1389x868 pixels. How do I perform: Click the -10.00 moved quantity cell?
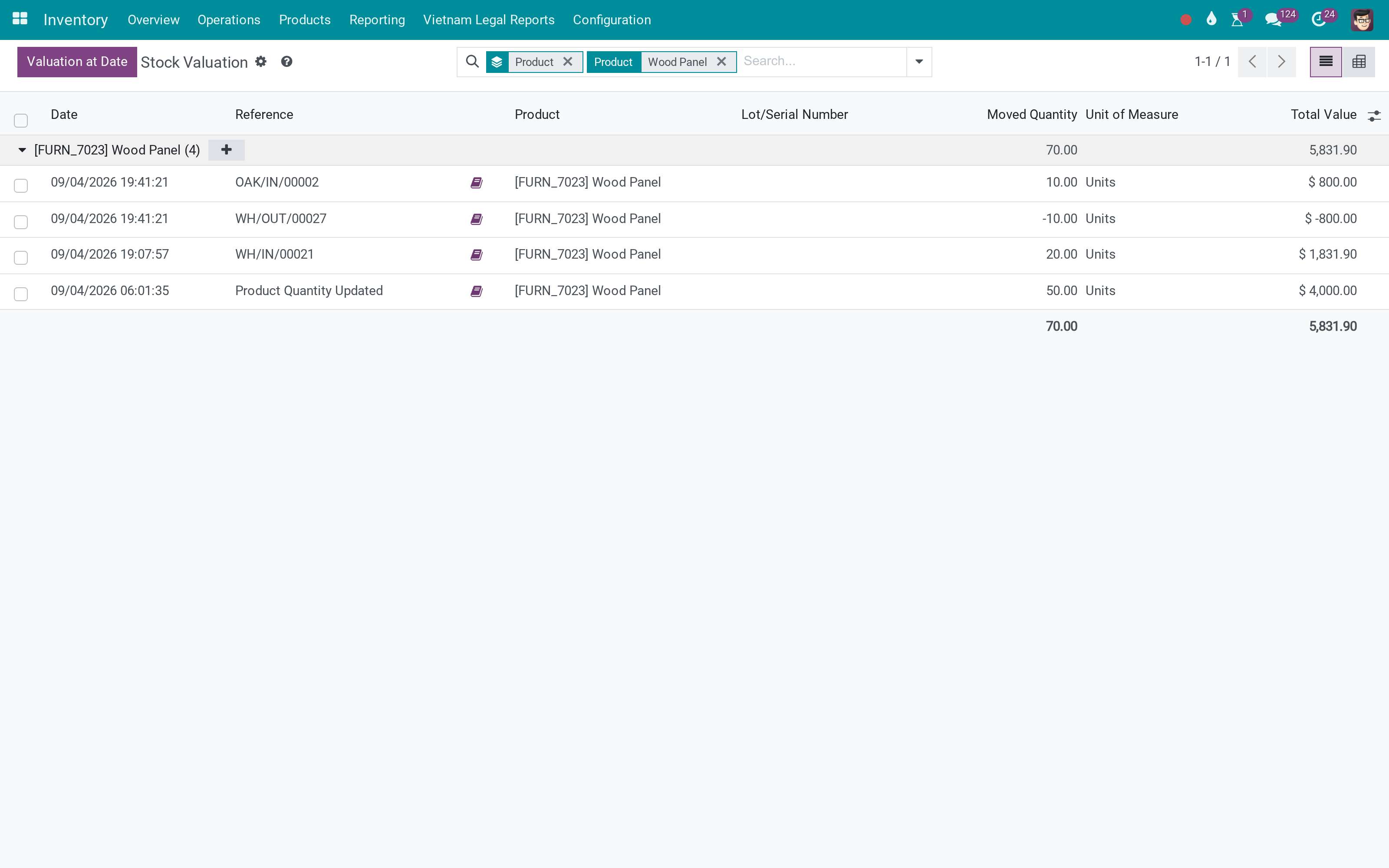click(x=1060, y=219)
